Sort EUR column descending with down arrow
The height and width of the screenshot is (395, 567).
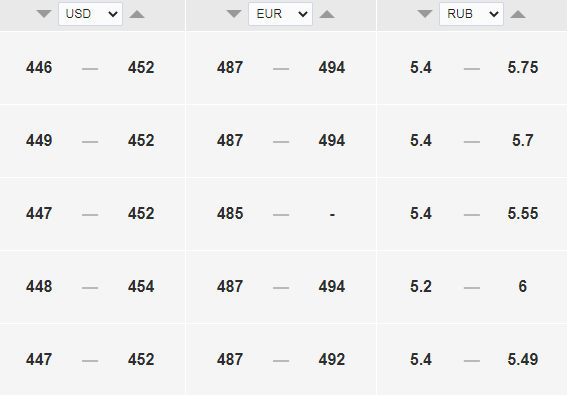click(x=234, y=14)
